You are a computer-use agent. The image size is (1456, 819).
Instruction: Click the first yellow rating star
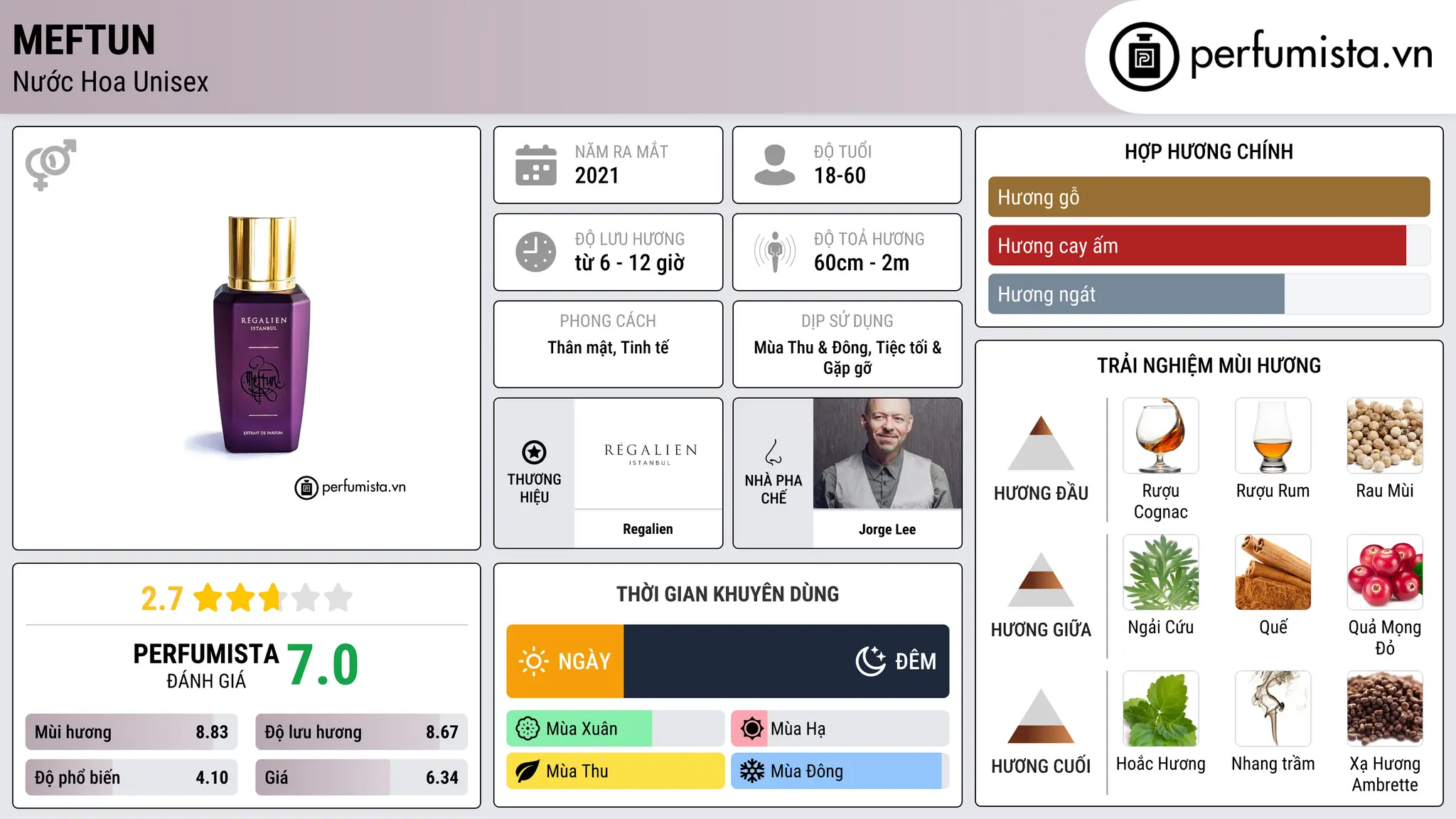[x=208, y=598]
